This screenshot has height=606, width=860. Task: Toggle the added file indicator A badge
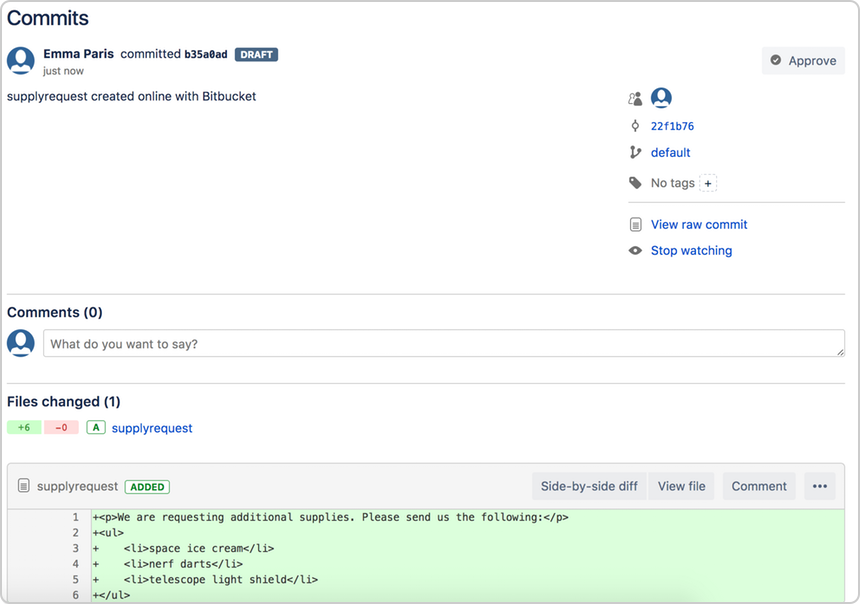pyautogui.click(x=95, y=427)
